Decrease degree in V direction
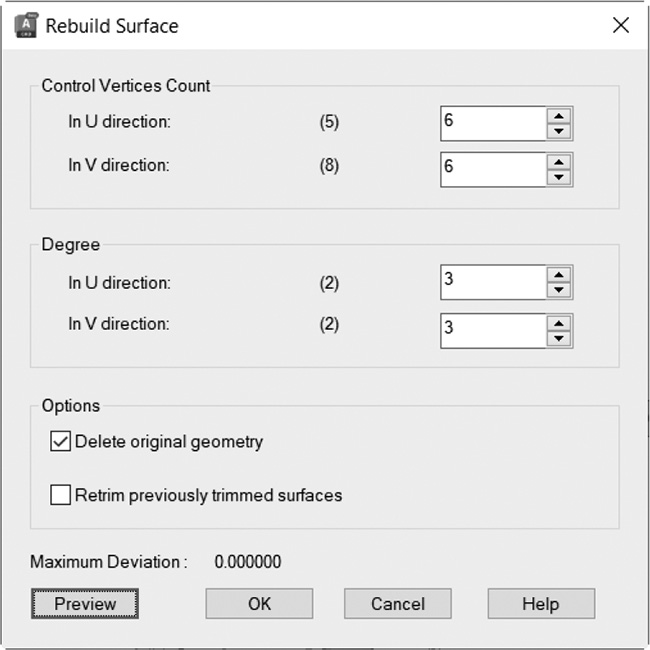 tap(559, 339)
